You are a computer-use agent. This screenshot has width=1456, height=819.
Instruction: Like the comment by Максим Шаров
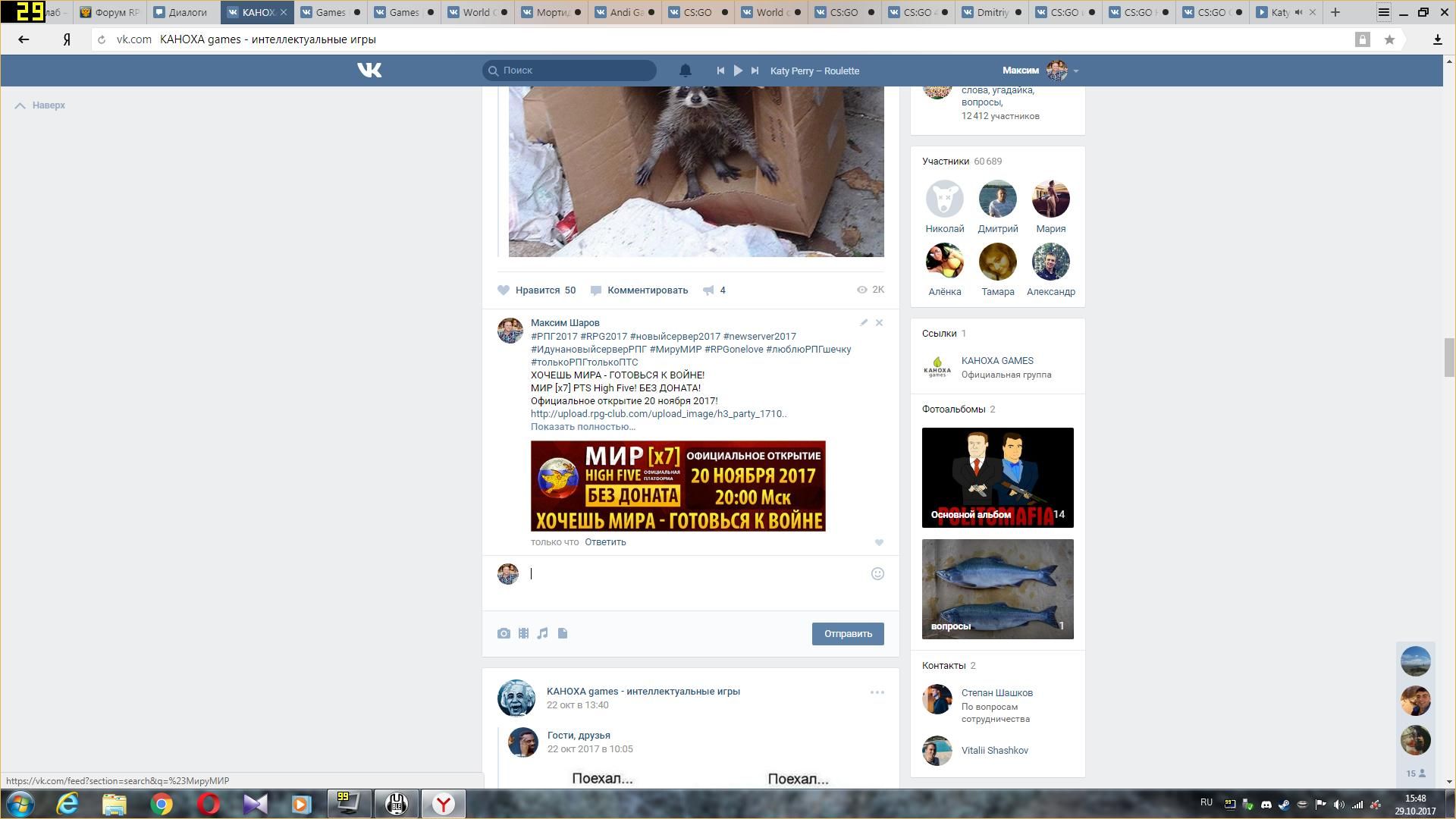click(879, 542)
